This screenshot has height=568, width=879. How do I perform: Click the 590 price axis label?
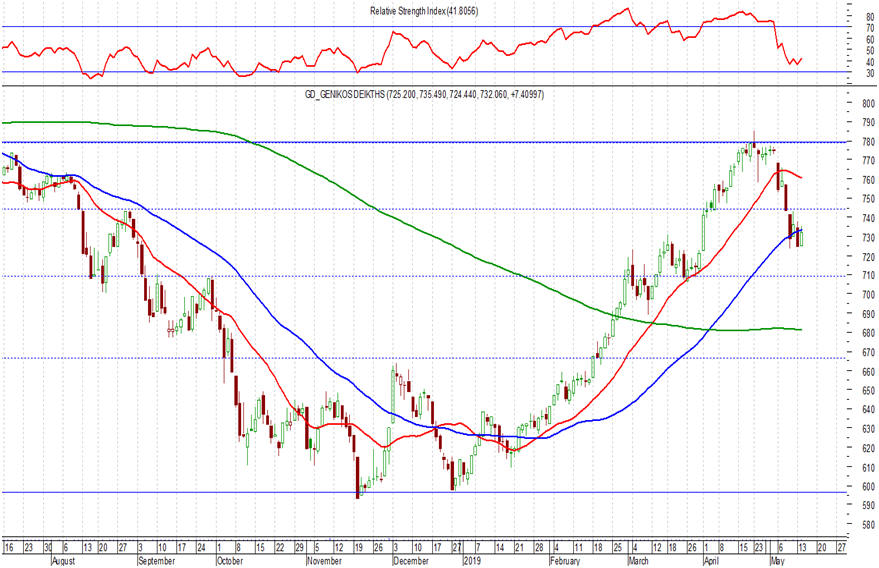click(868, 506)
